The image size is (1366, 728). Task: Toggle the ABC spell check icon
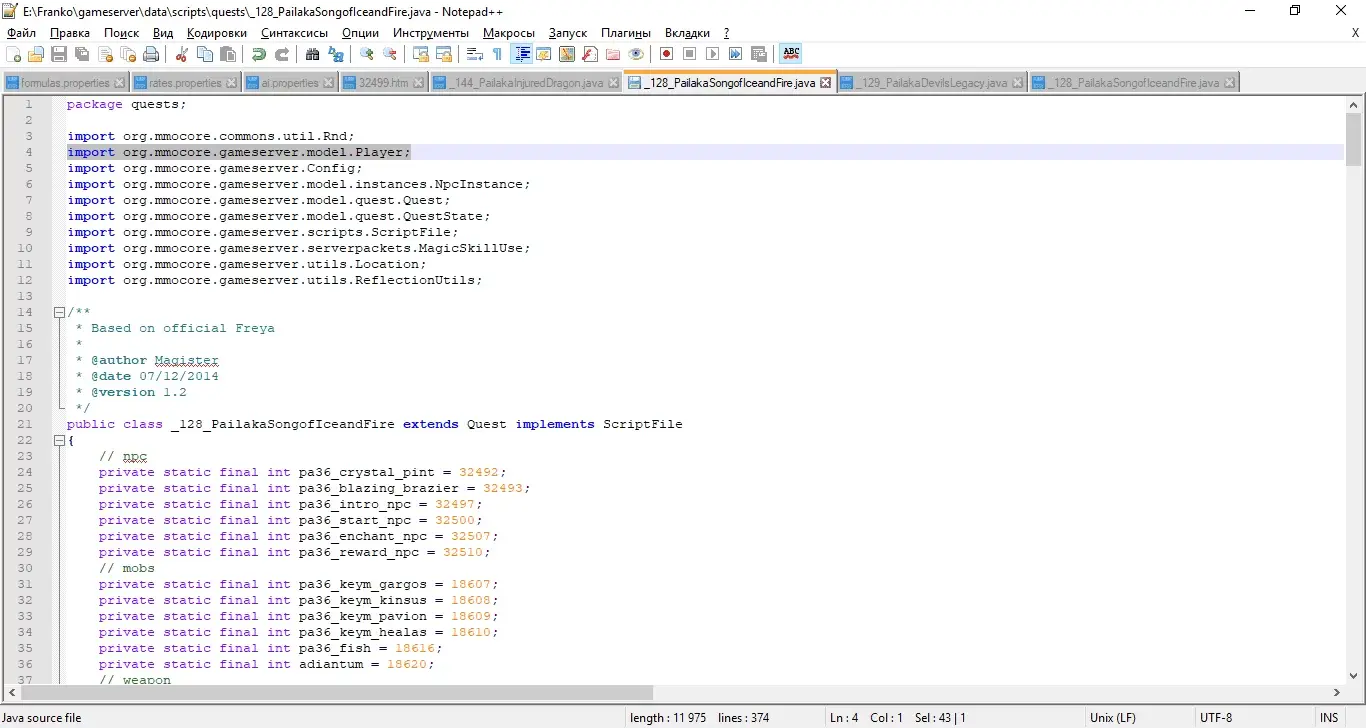pos(791,54)
